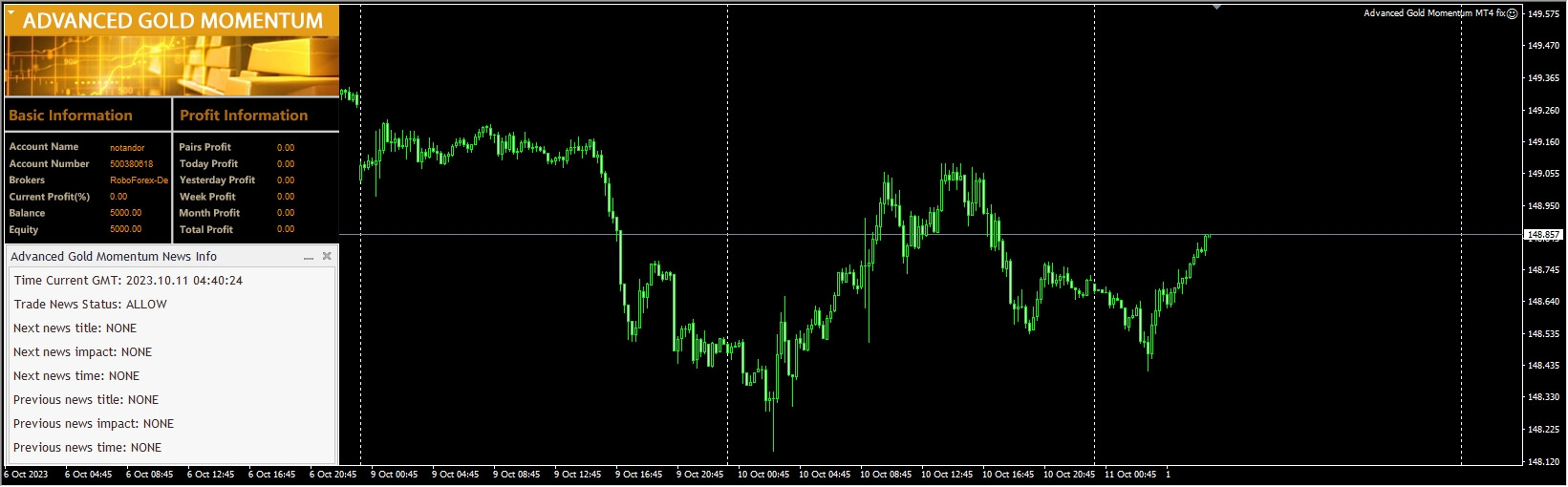The width and height of the screenshot is (1568, 487).
Task: Click the Week Profit value
Action: [286, 197]
